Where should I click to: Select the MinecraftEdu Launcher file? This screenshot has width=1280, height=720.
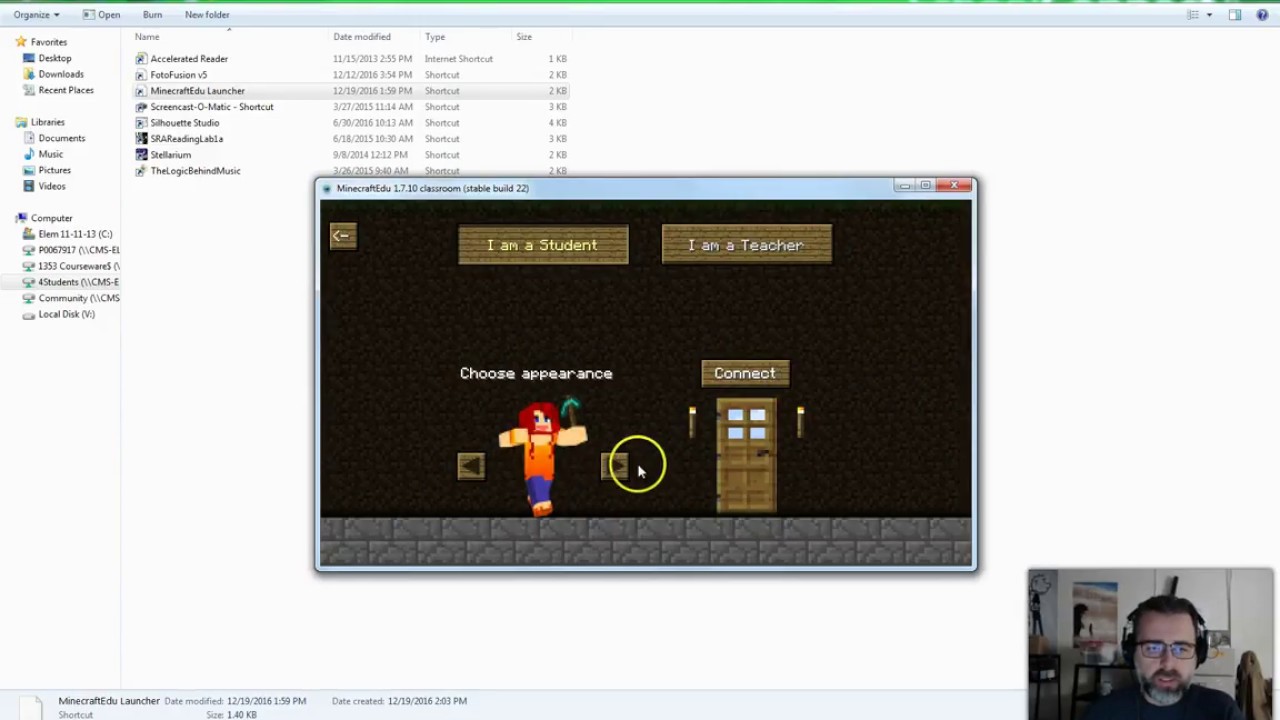point(197,91)
